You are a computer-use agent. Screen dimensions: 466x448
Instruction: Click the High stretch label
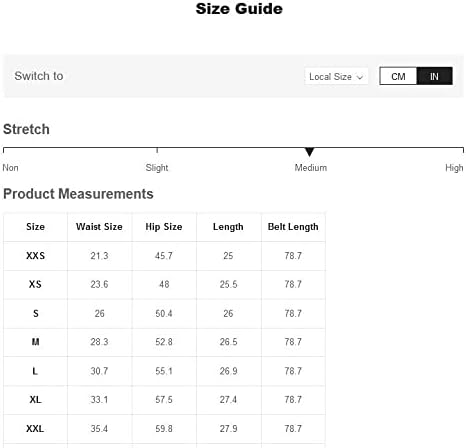454,168
